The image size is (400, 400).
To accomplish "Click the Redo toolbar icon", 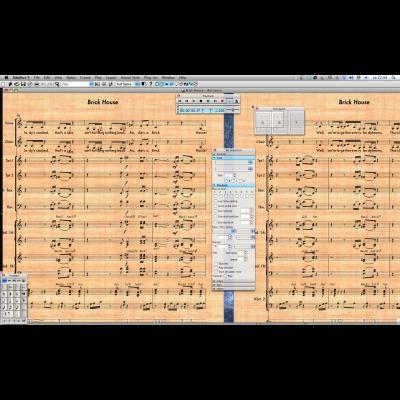I will 49,84.
